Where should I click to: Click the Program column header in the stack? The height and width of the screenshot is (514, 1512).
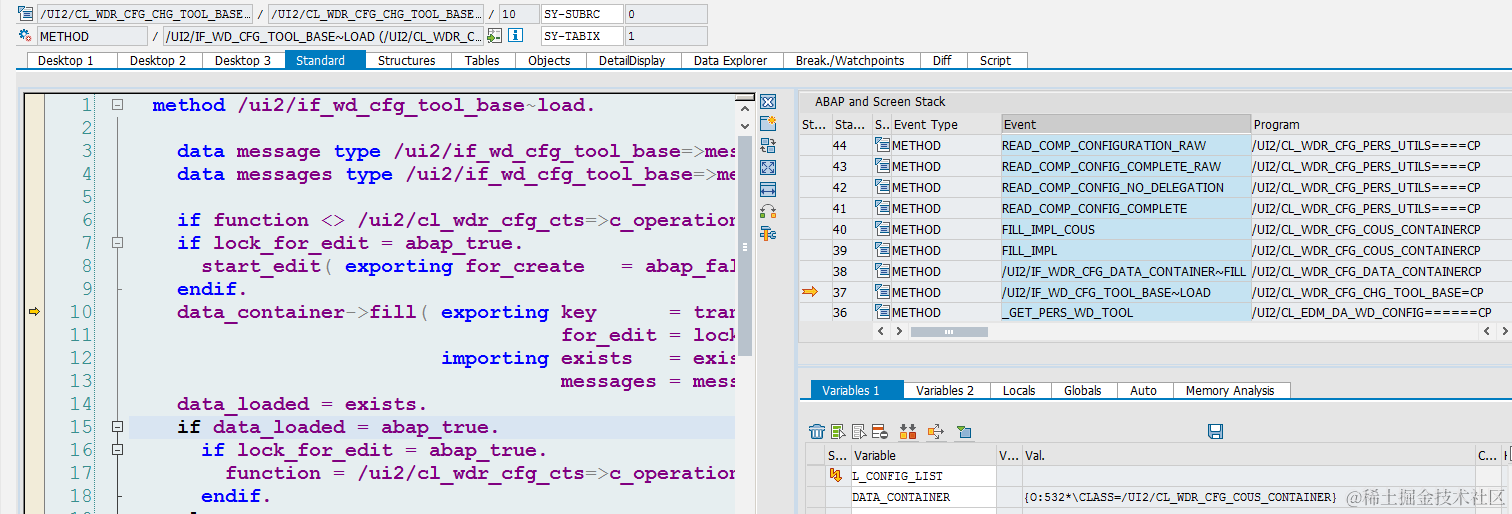coord(1381,125)
